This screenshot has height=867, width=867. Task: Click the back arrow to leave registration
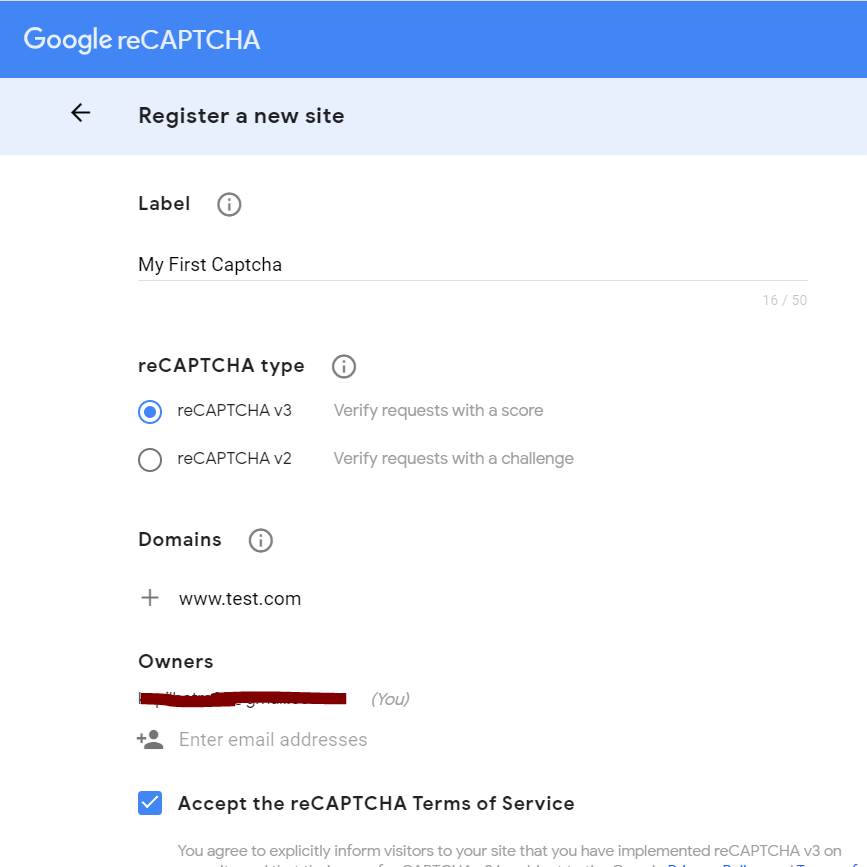(x=80, y=112)
